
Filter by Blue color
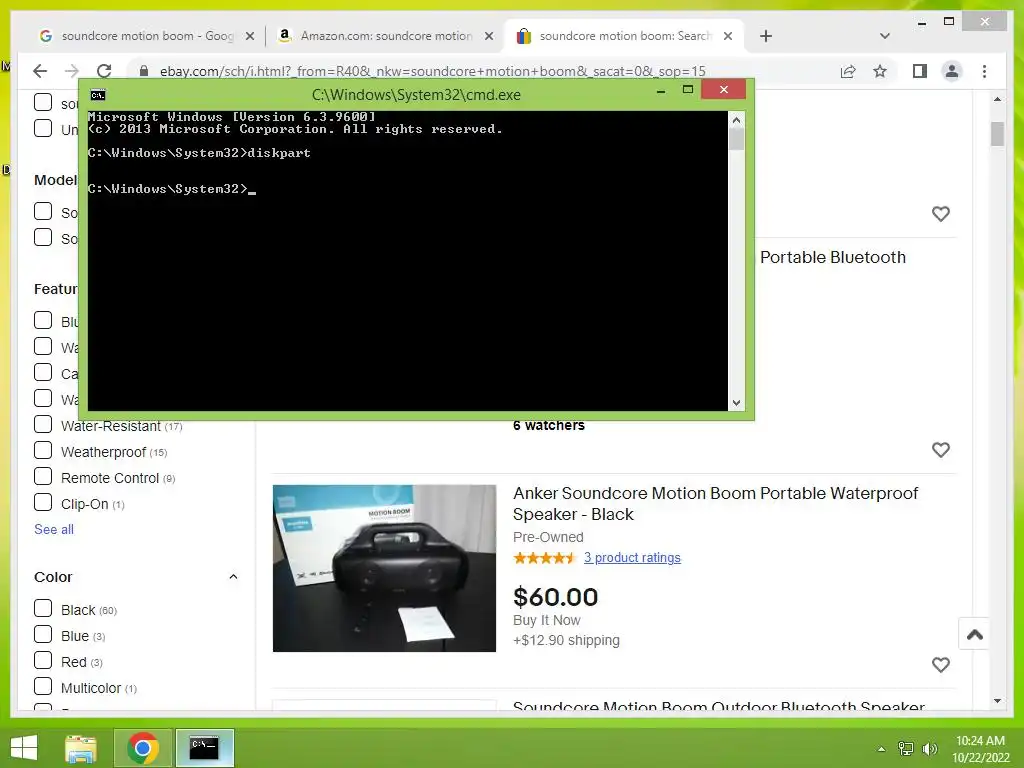coord(43,635)
